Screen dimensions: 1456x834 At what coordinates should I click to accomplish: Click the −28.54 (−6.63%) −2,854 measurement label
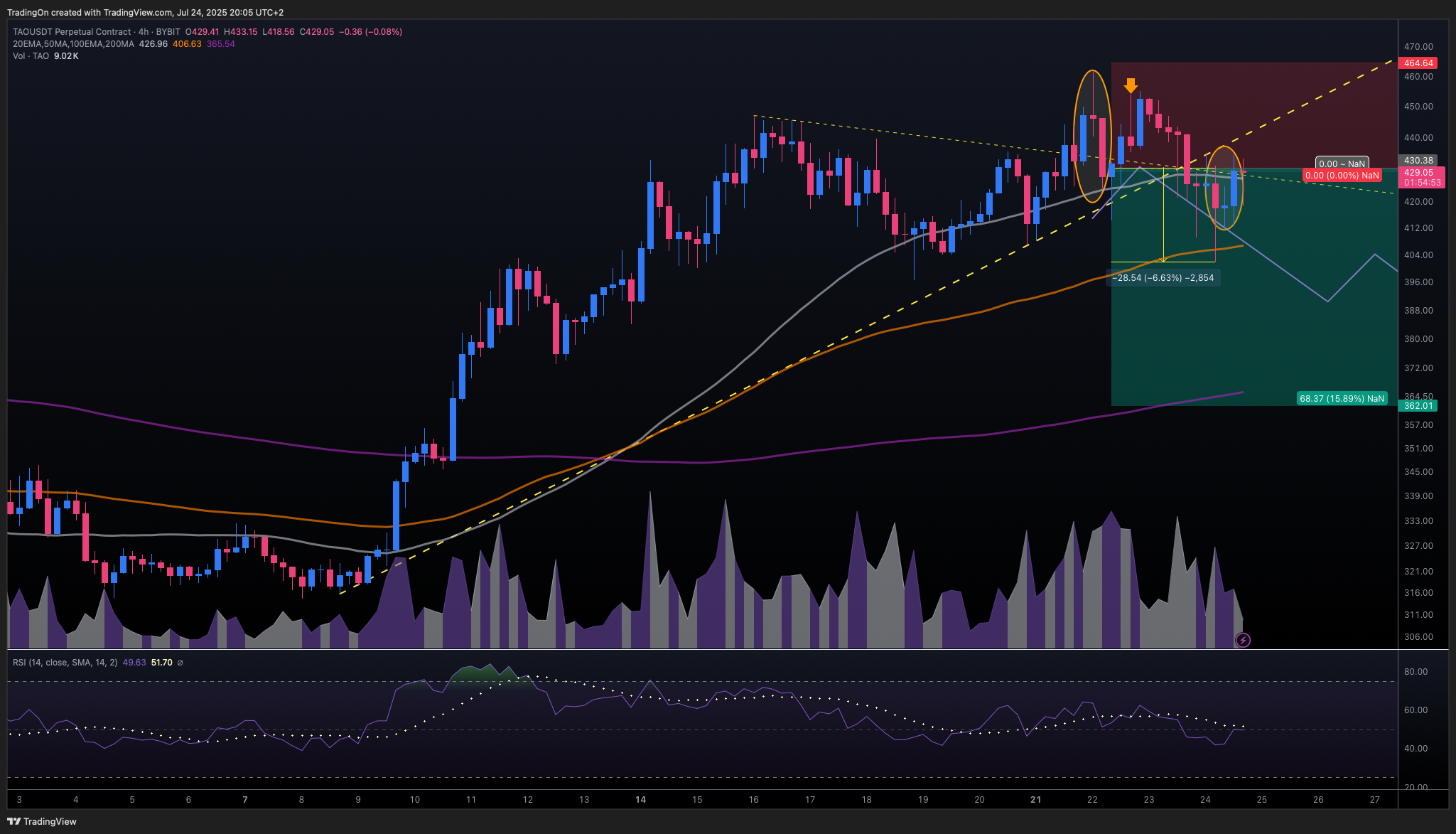point(1163,278)
